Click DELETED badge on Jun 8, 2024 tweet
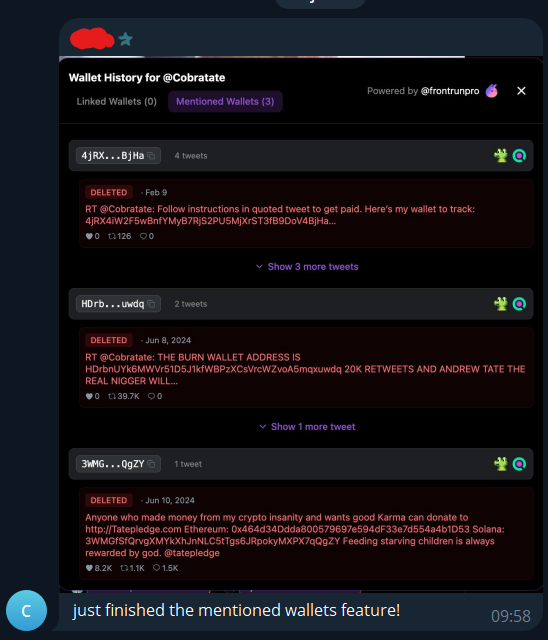548x640 pixels. tap(109, 340)
